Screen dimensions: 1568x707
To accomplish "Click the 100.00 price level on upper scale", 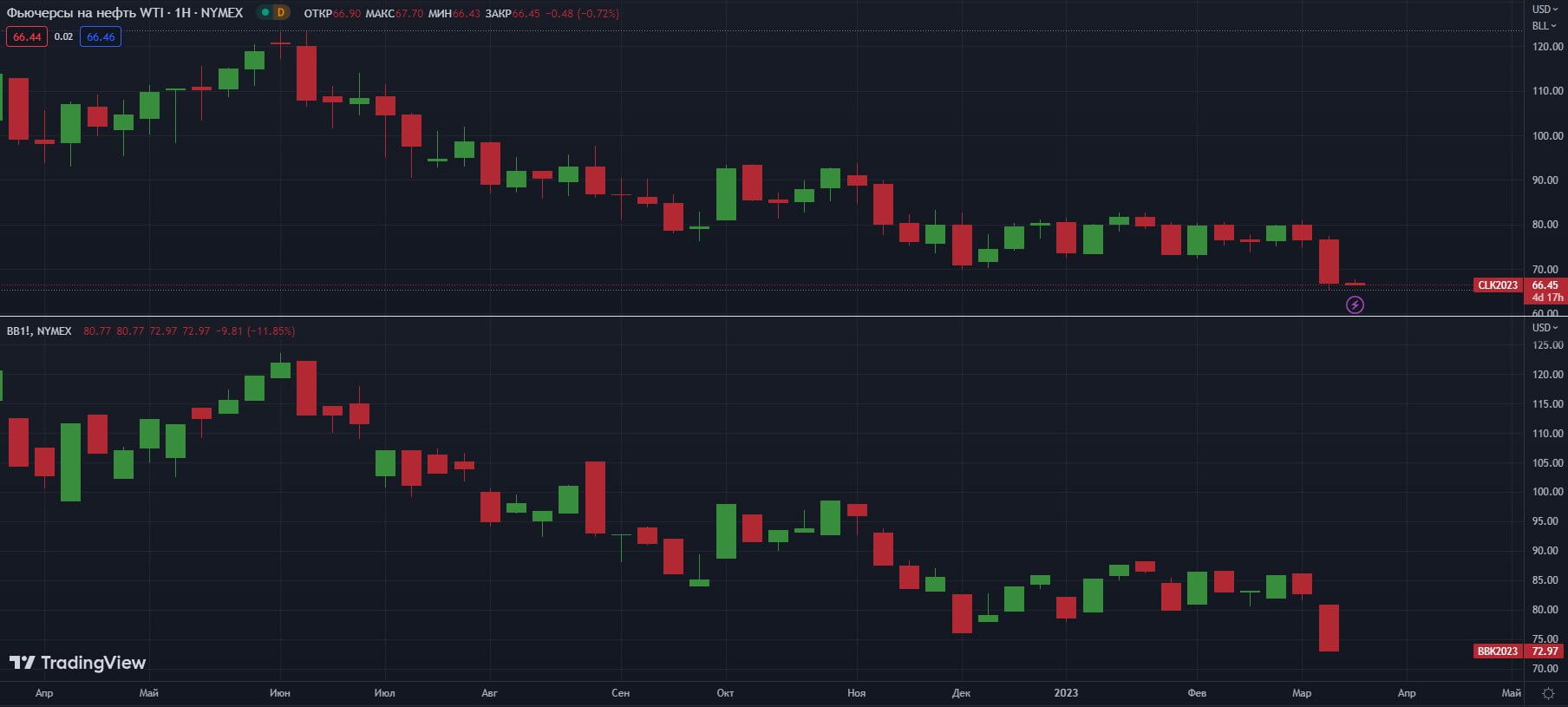I will [1547, 136].
